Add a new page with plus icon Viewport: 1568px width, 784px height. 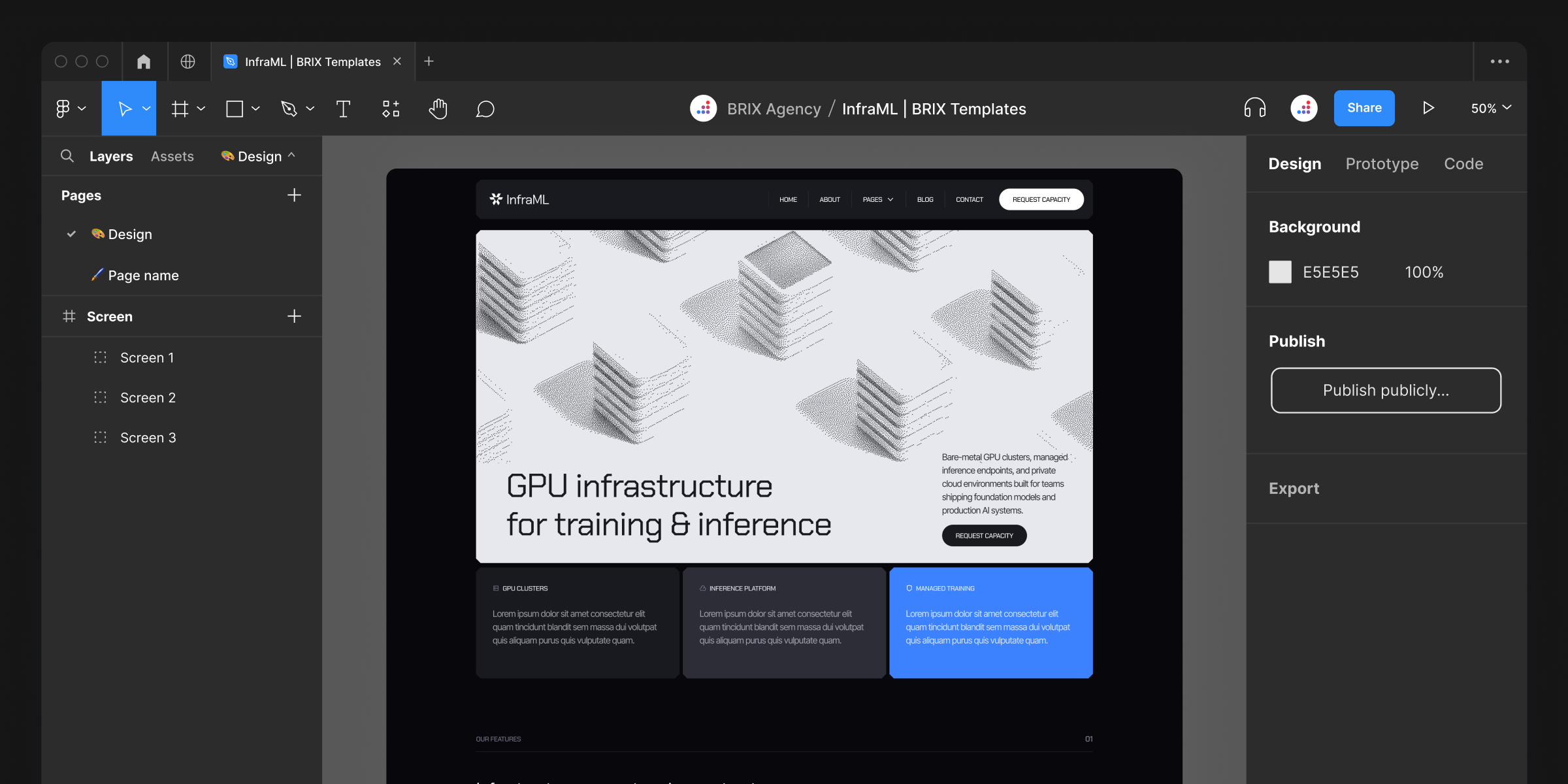(x=294, y=195)
